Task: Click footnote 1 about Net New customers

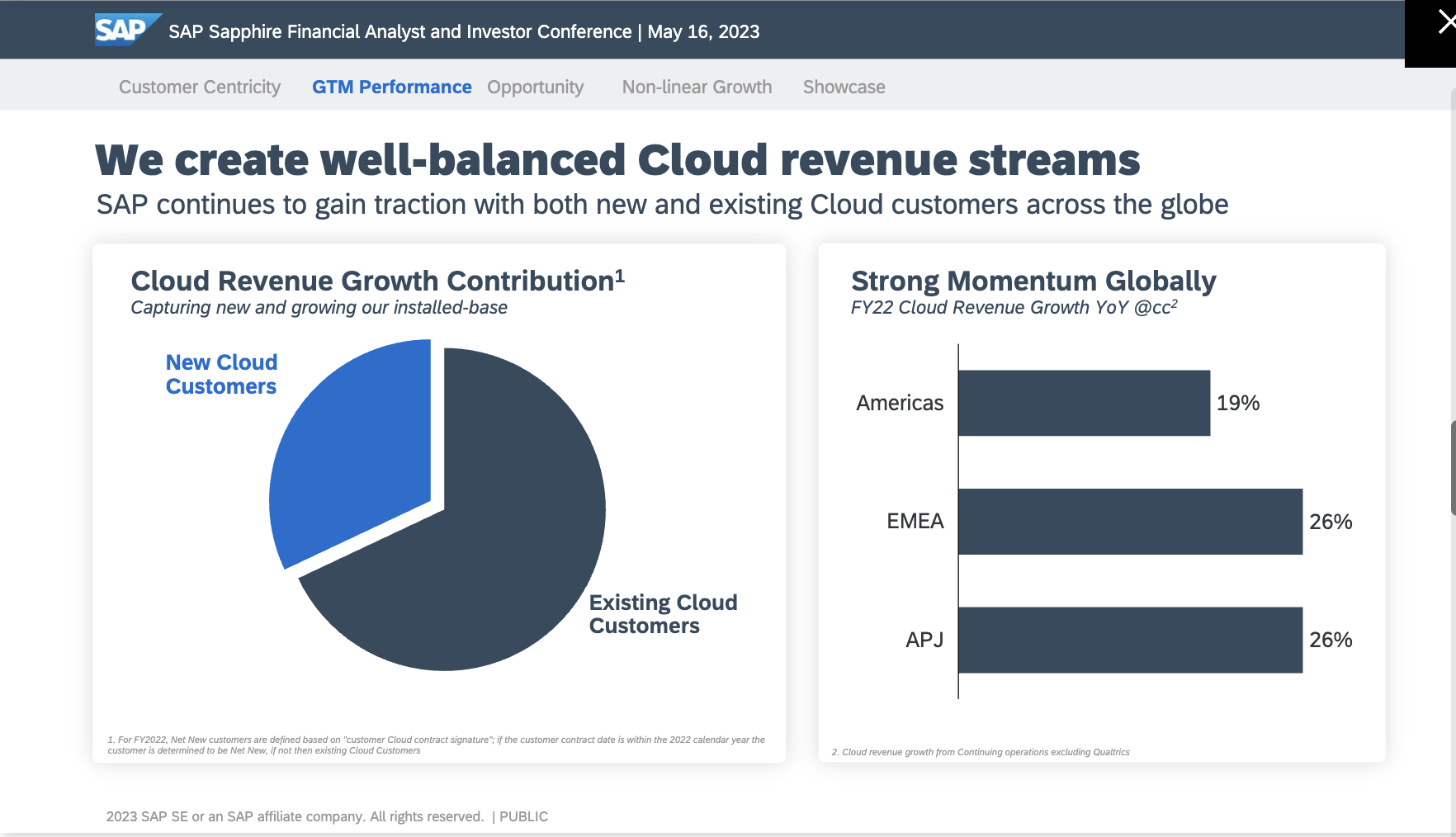Action: coord(436,745)
